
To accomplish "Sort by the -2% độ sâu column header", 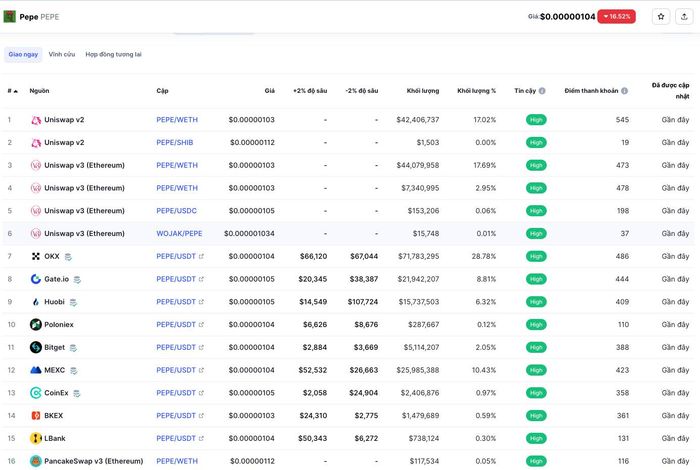I will tap(362, 91).
